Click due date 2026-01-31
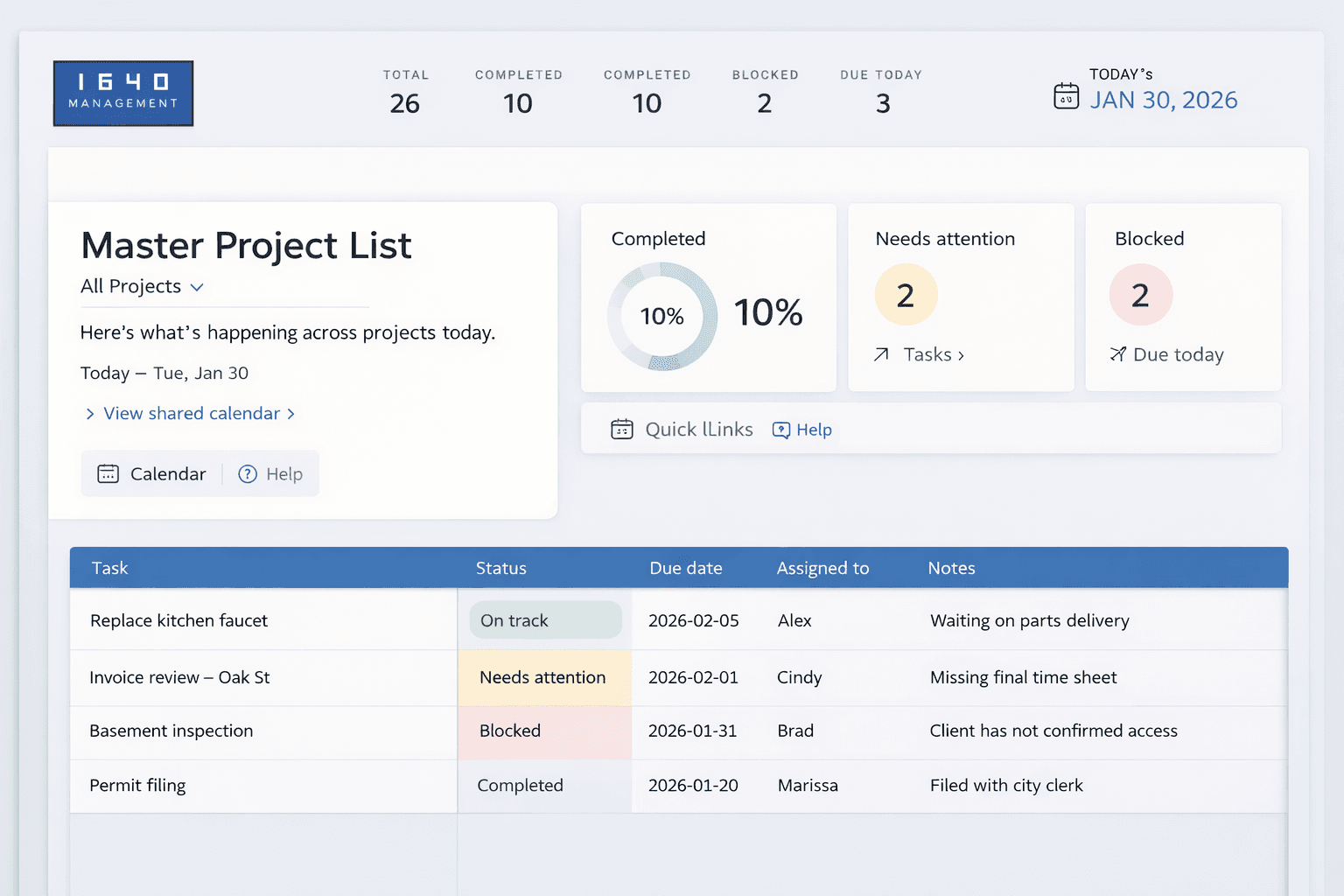Viewport: 1344px width, 896px height. pos(692,731)
